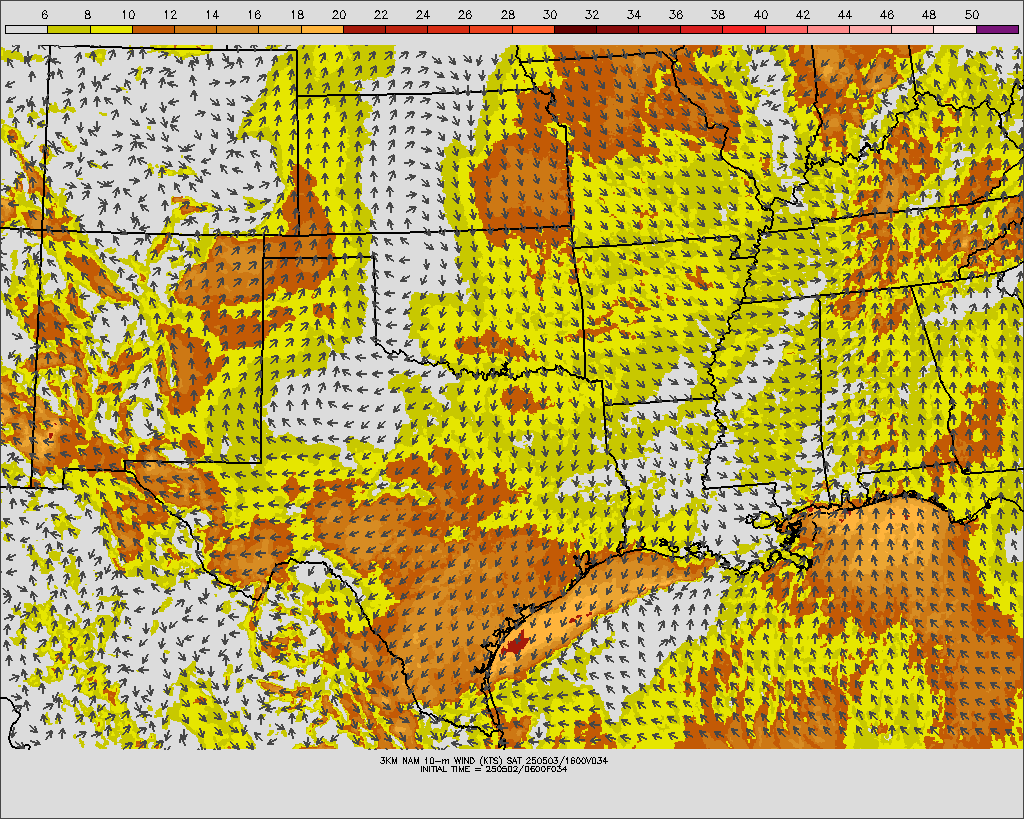Click the light orange swatch between 18 and 20
1024x819 pixels.
click(x=322, y=29)
